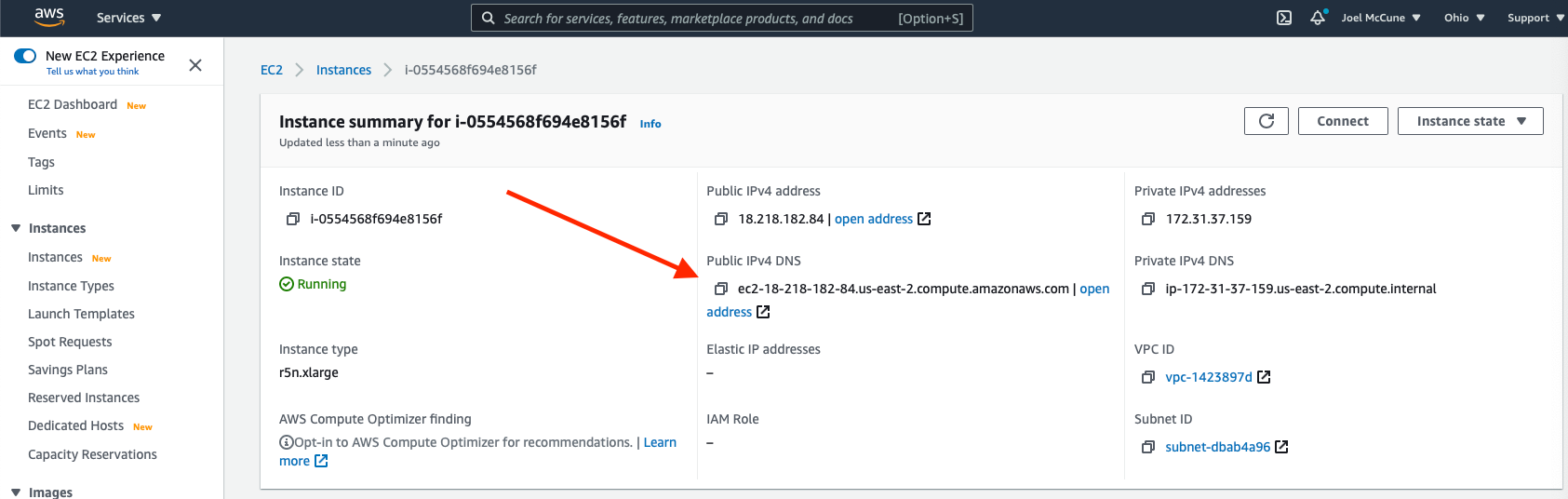
Task: Click the subnet-dbab4a96 link
Action: click(1217, 447)
